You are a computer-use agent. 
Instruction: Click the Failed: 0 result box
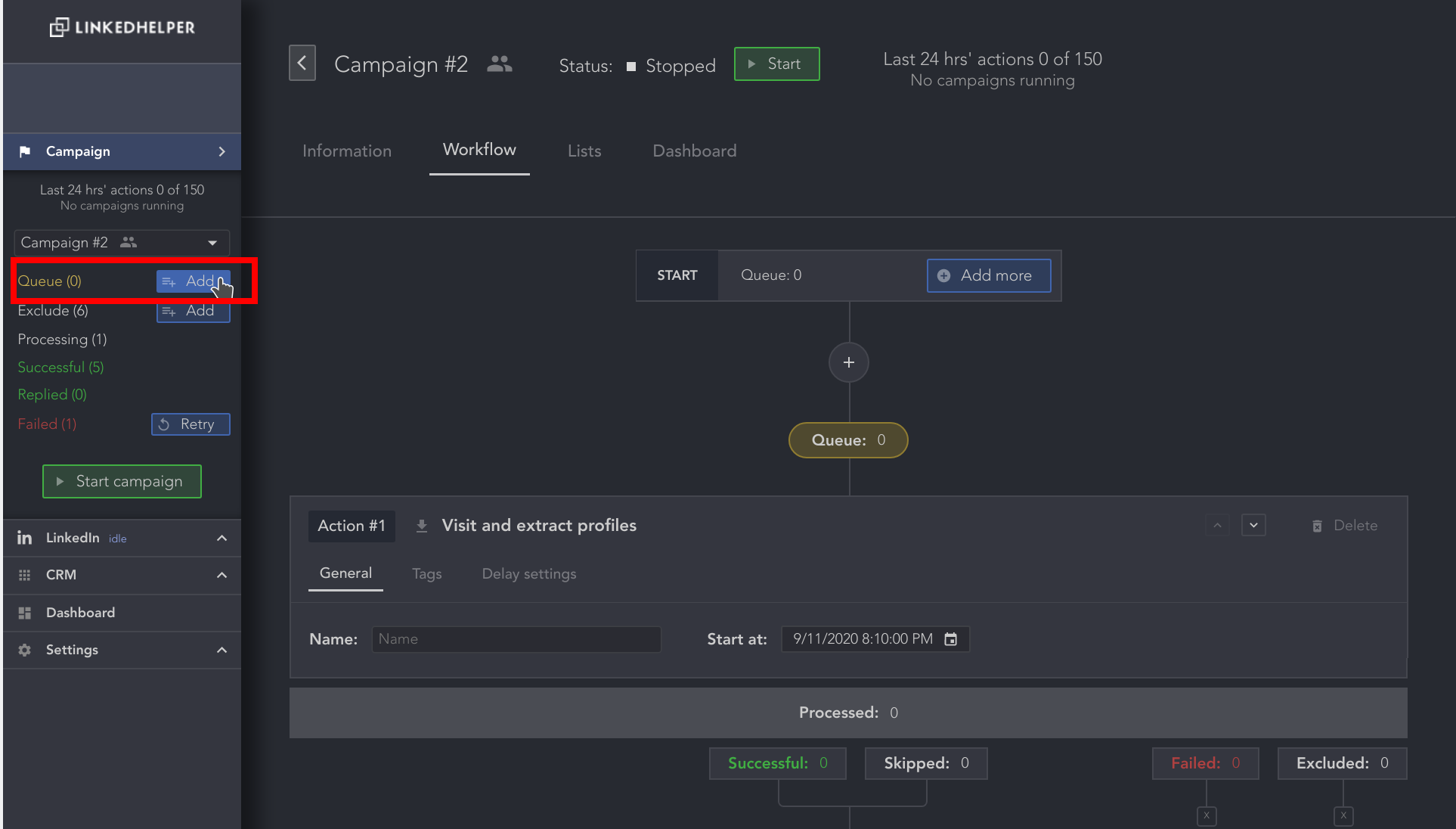[1206, 763]
